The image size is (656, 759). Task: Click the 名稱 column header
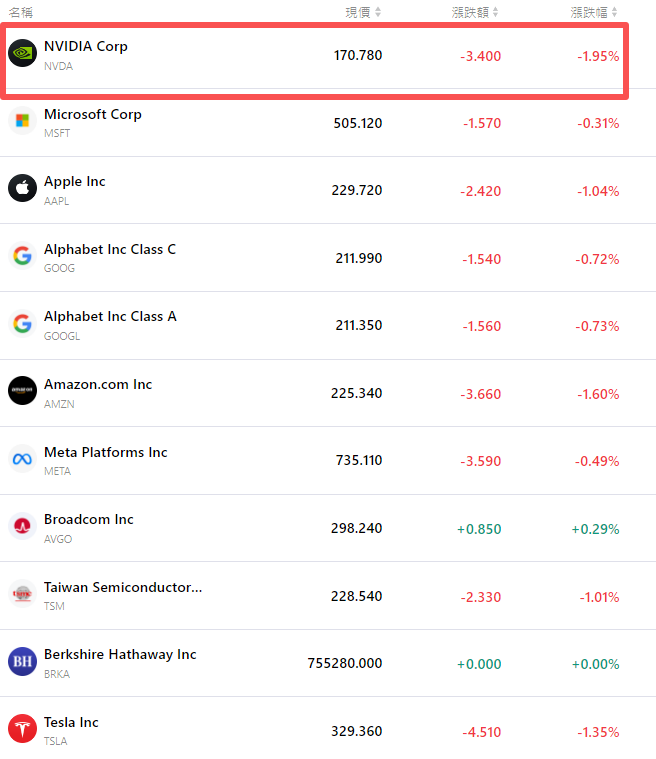tap(20, 12)
